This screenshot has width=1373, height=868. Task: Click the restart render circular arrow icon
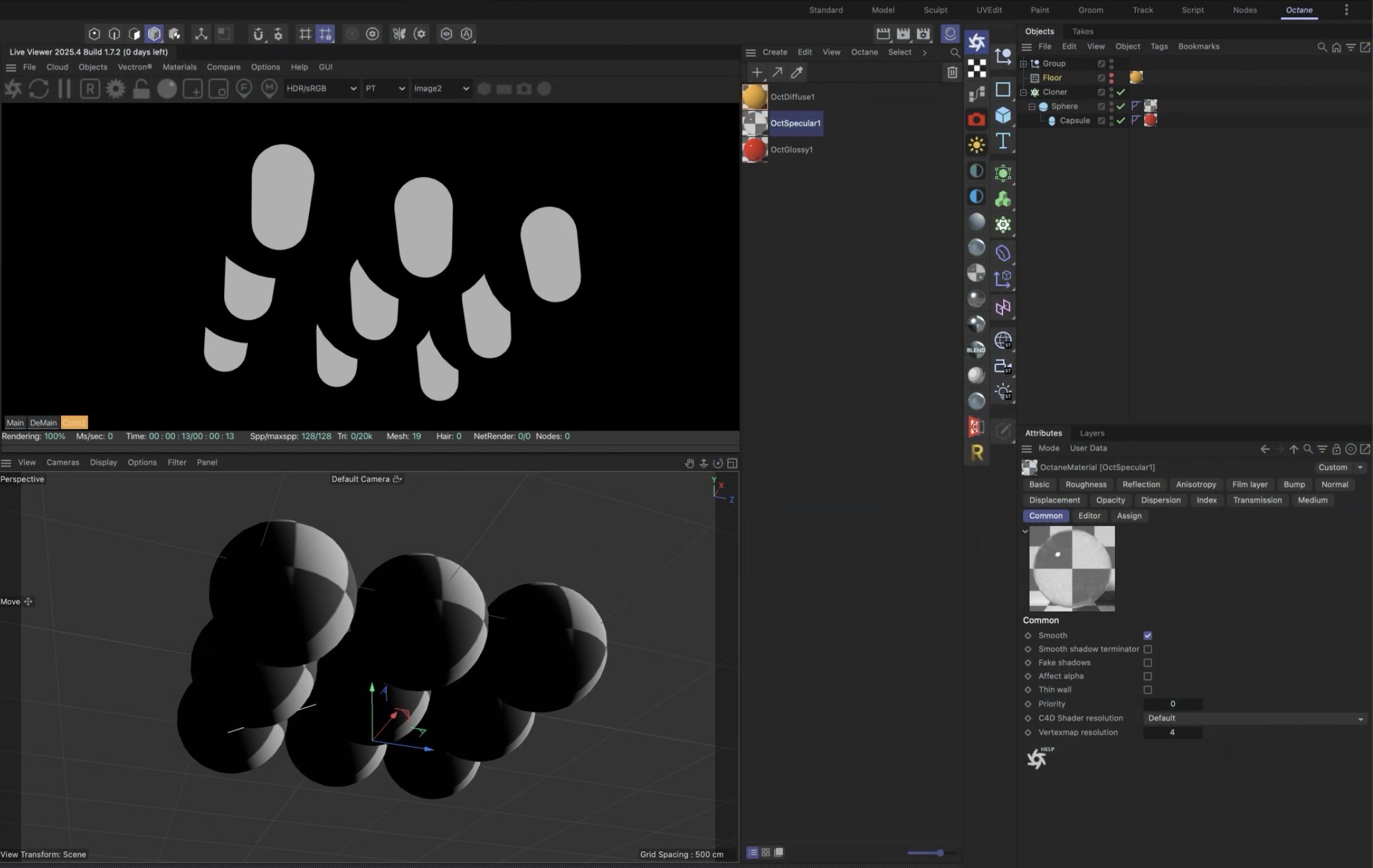click(38, 89)
